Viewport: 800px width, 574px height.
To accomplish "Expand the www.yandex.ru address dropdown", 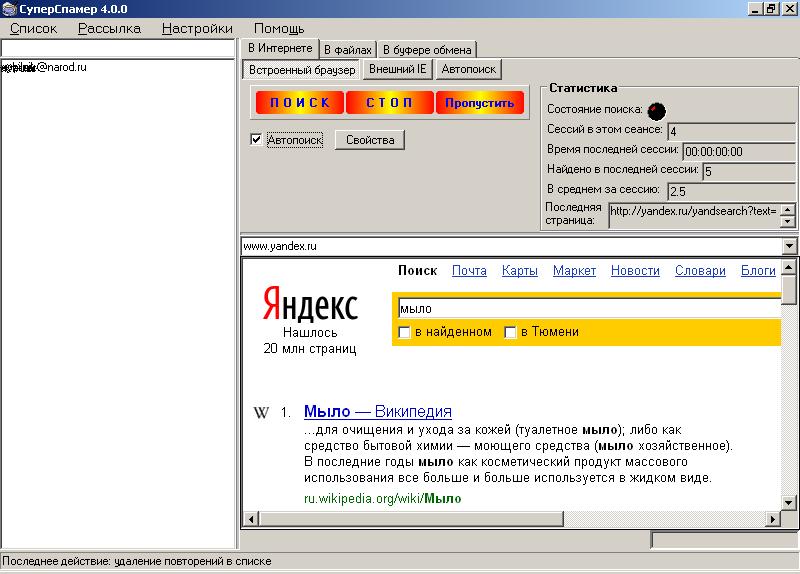I will point(789,246).
